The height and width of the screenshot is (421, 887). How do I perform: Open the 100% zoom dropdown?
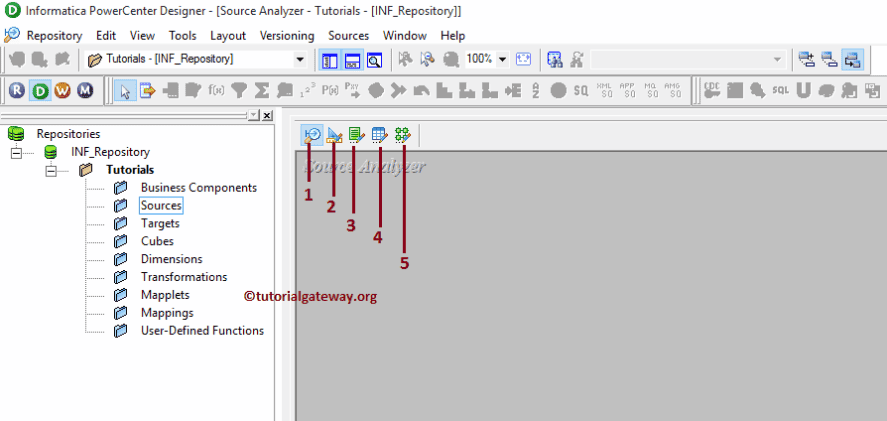point(502,59)
